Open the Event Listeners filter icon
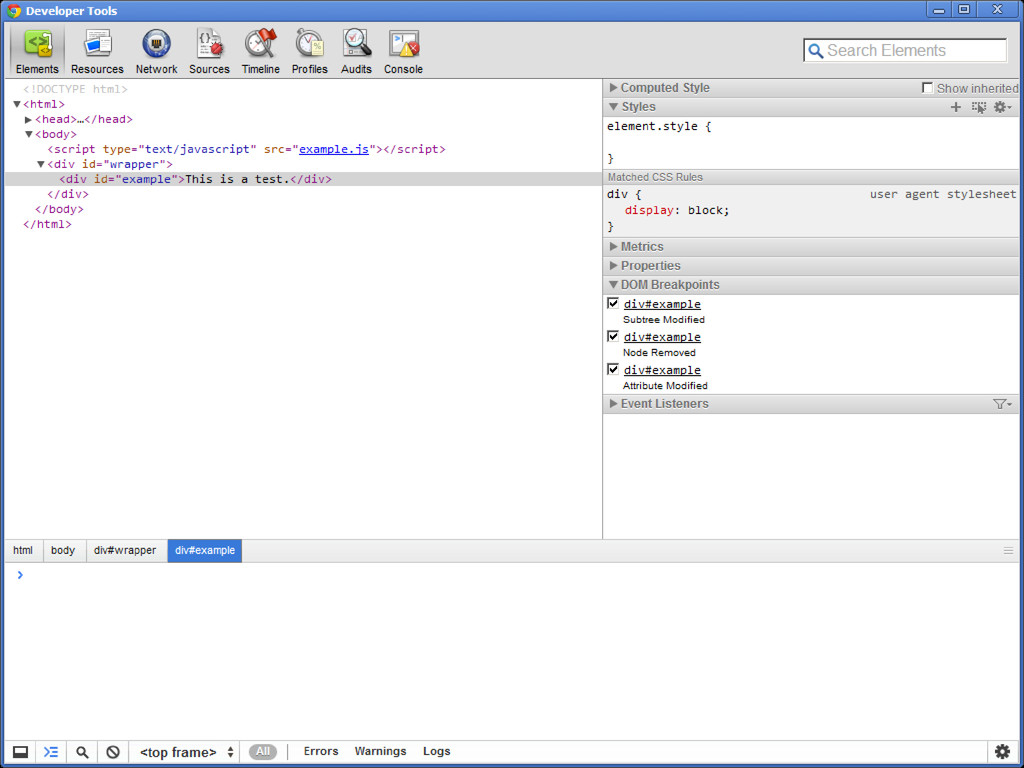 pyautogui.click(x=1002, y=404)
